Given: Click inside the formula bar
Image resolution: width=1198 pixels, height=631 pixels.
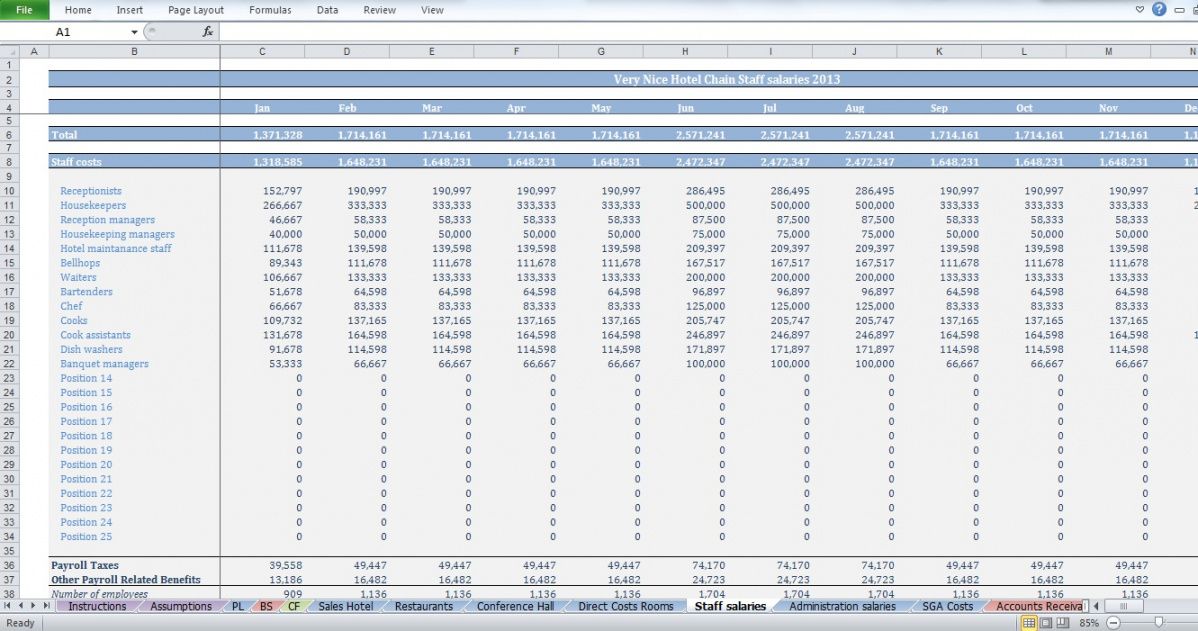Looking at the screenshot, I should point(700,32).
